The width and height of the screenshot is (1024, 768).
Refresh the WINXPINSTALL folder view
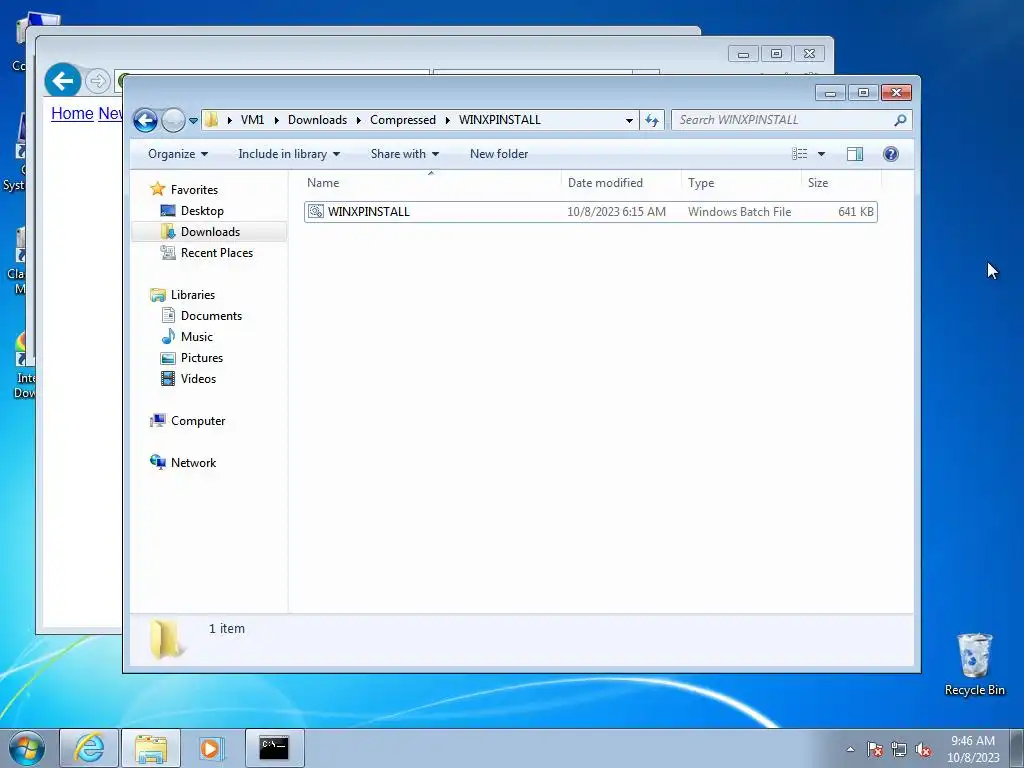[x=652, y=120]
